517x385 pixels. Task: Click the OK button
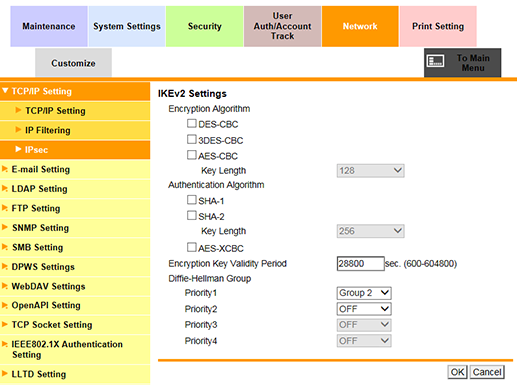coord(457,372)
